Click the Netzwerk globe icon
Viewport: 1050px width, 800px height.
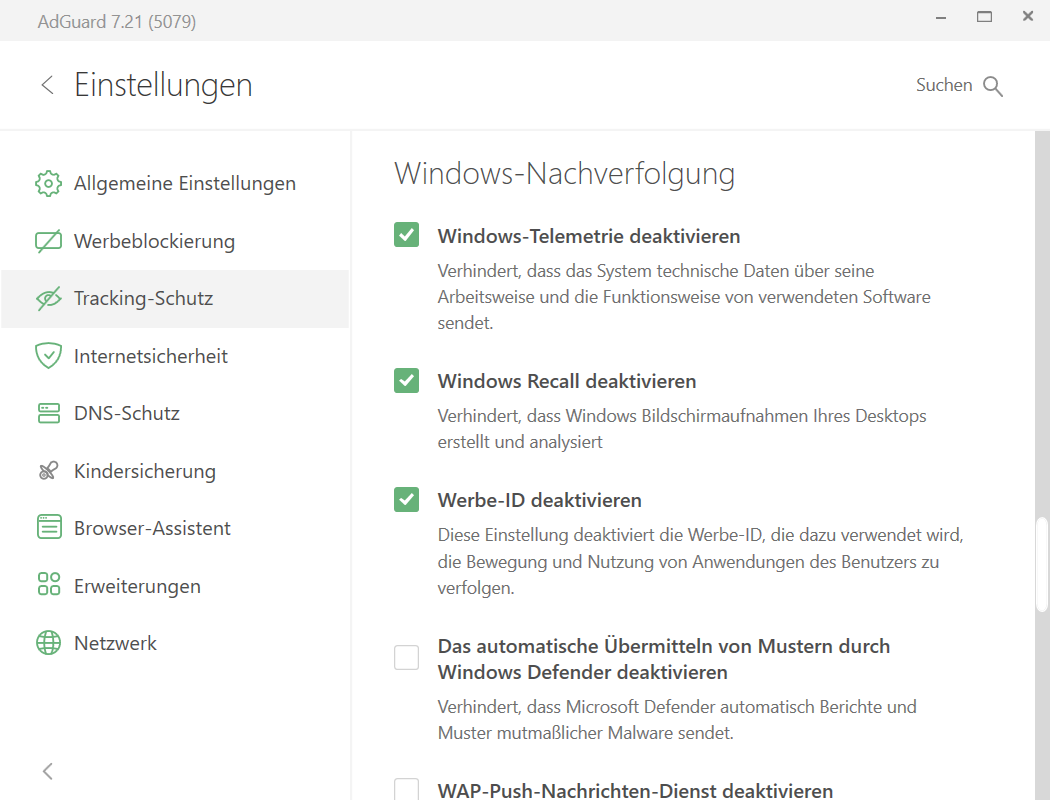coord(48,643)
